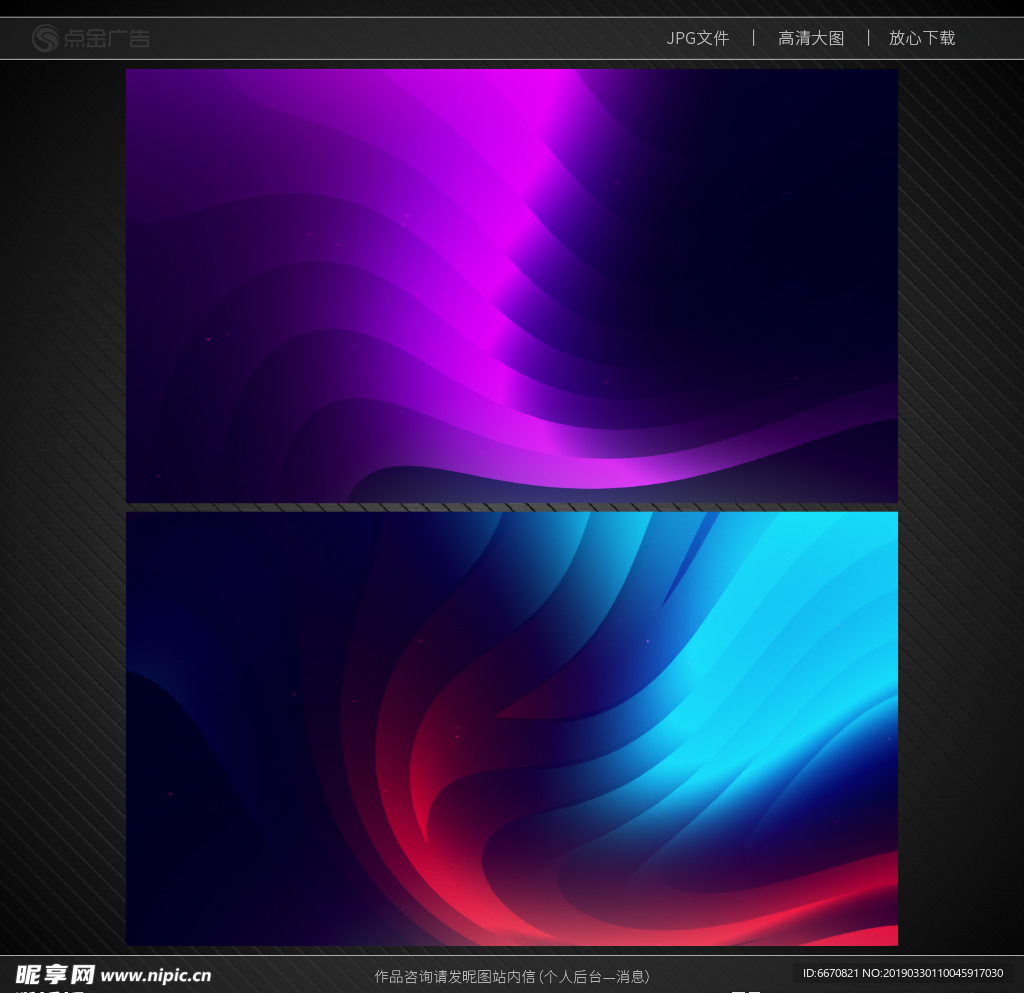This screenshot has height=993, width=1024.
Task: Click the 放心下载 header link
Action: tap(922, 38)
